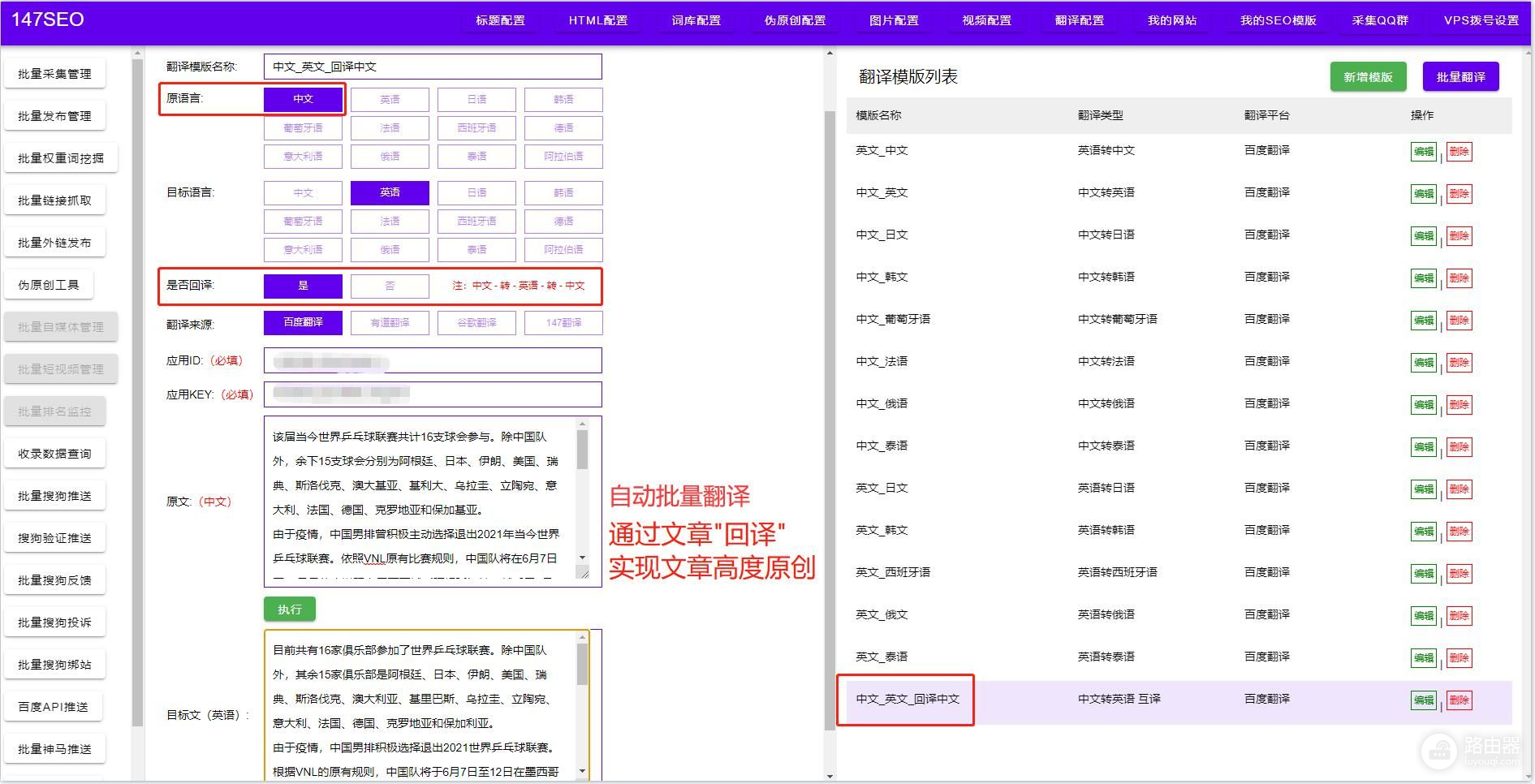
Task: Delete the 英文_中文 template row
Action: coord(1460,152)
